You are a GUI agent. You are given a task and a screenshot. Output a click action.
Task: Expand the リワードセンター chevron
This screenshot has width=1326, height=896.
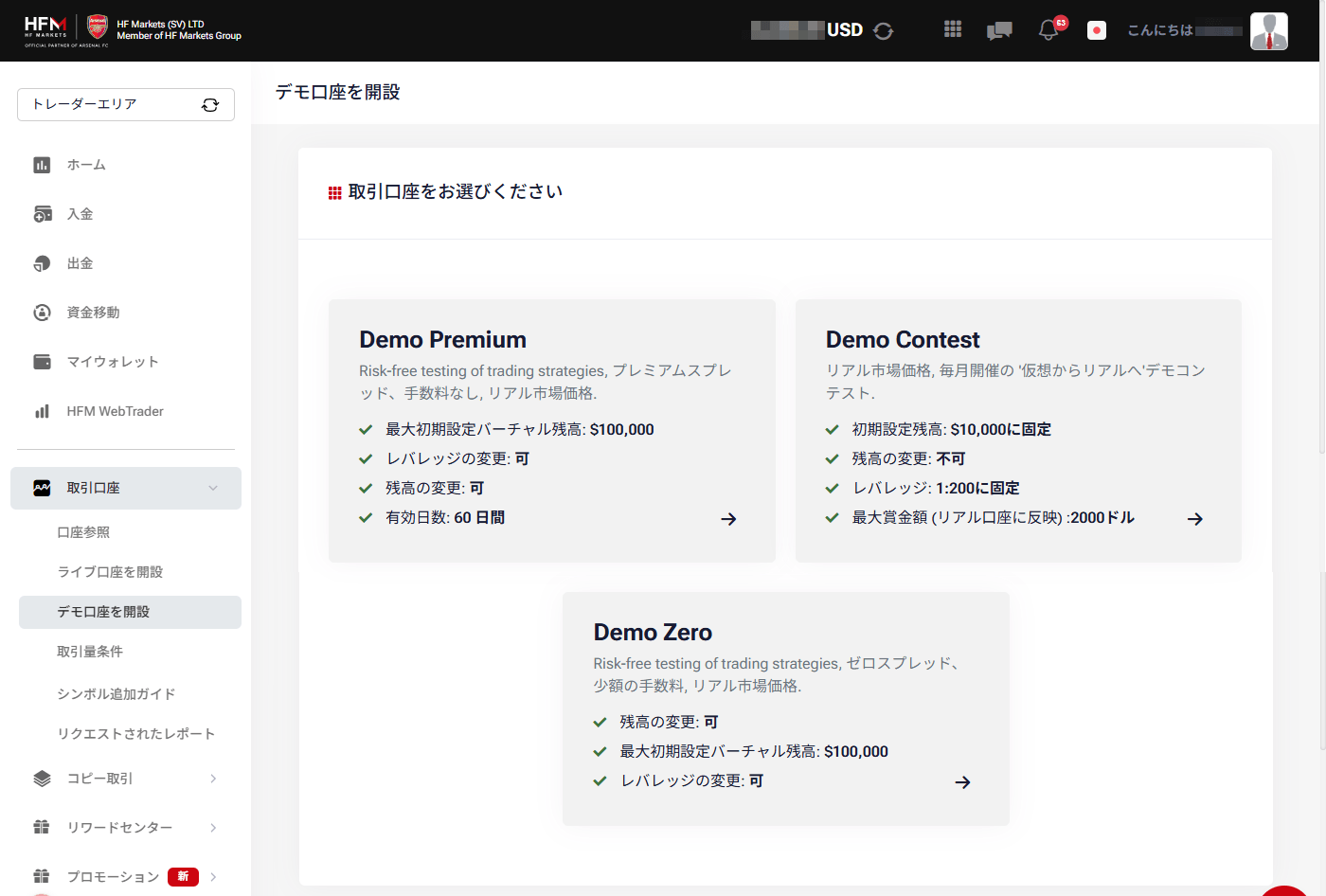pos(213,828)
